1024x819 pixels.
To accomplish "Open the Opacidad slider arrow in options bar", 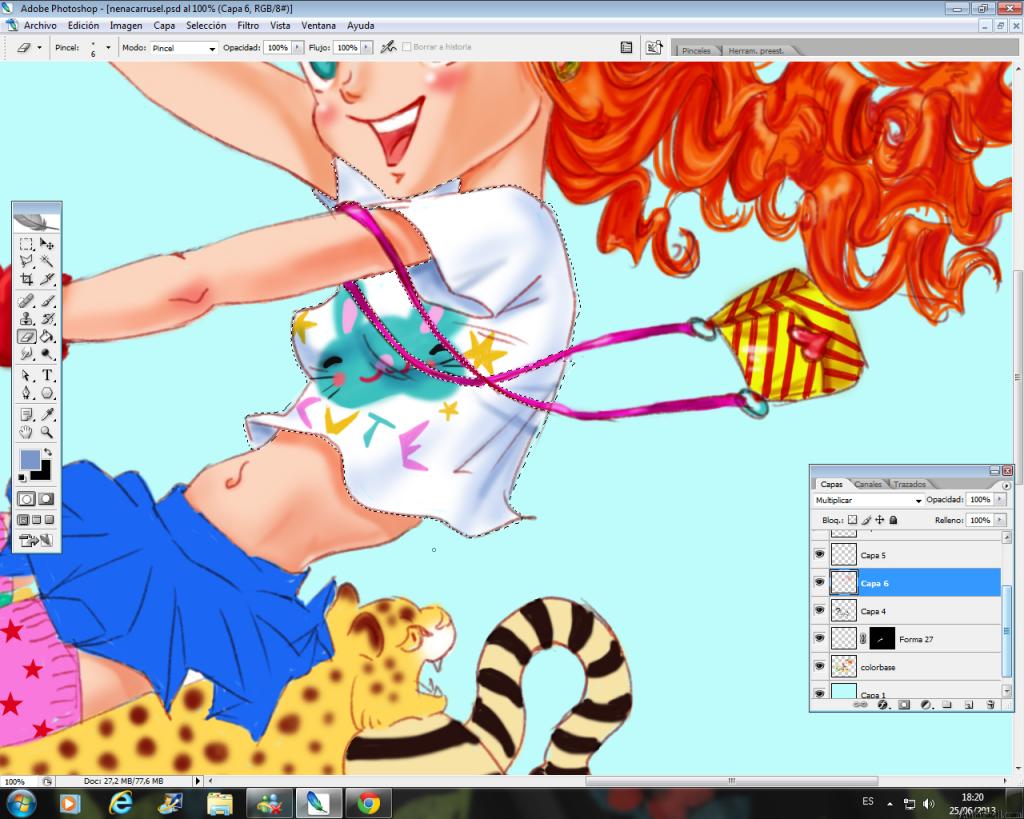I will 298,48.
